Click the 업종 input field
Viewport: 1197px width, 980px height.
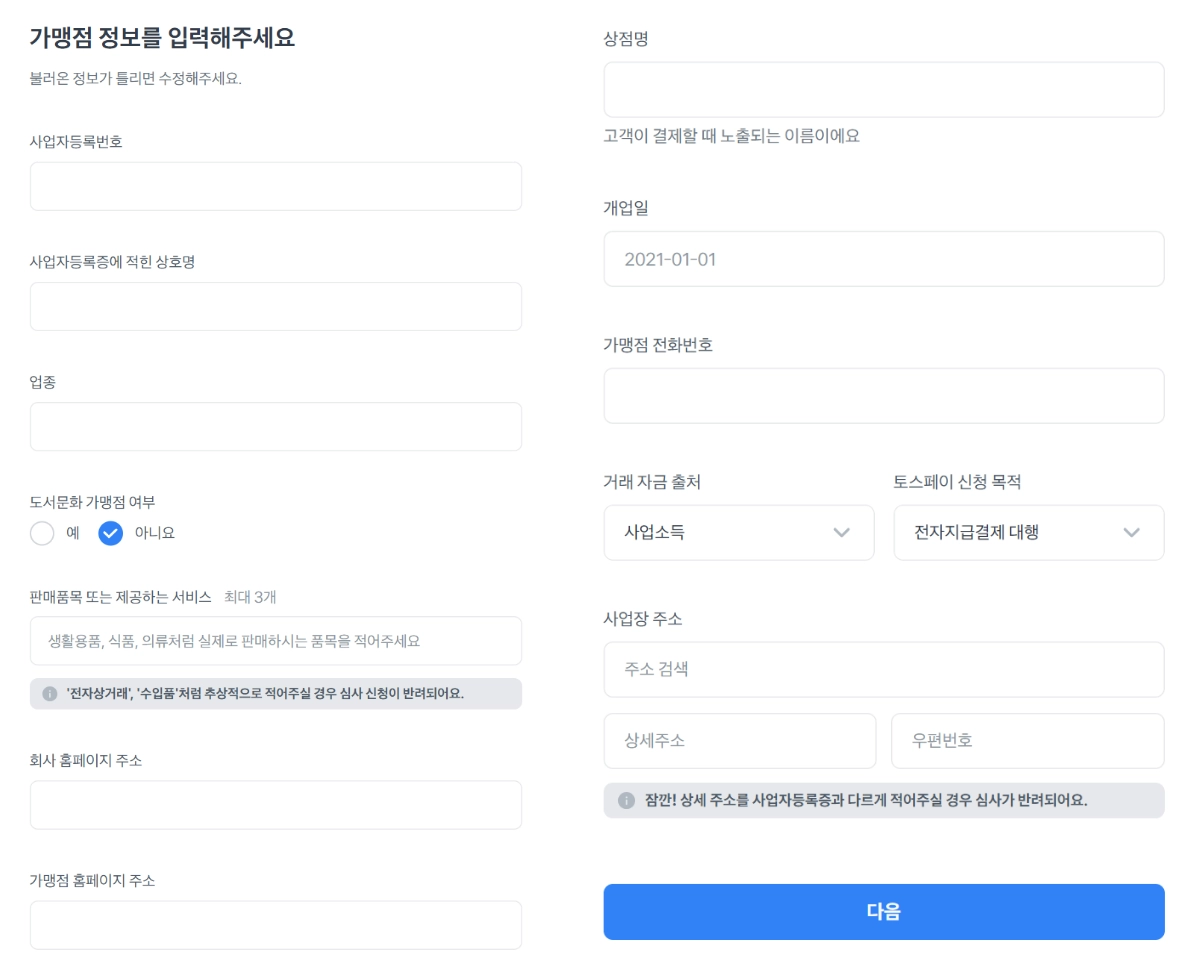[275, 427]
